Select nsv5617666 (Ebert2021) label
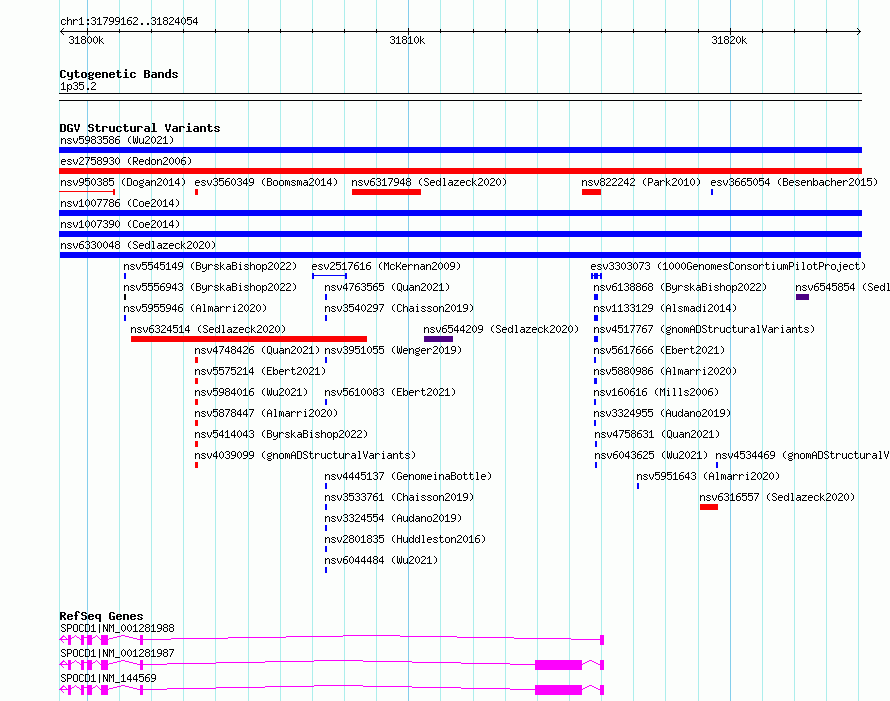Screen dimensions: 890x701 pos(659,350)
